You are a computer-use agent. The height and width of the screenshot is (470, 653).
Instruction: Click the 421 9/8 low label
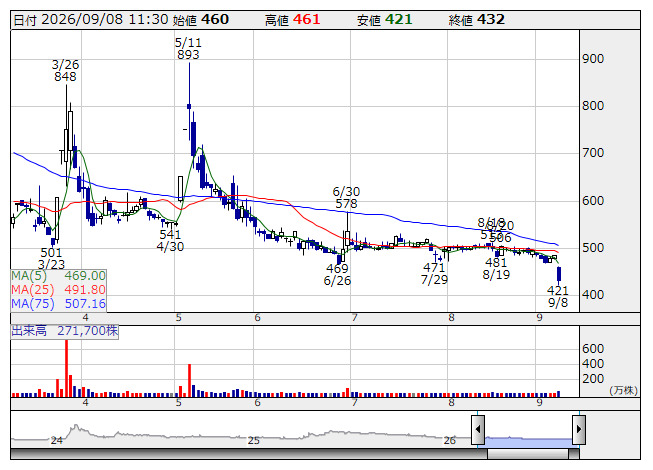(558, 296)
